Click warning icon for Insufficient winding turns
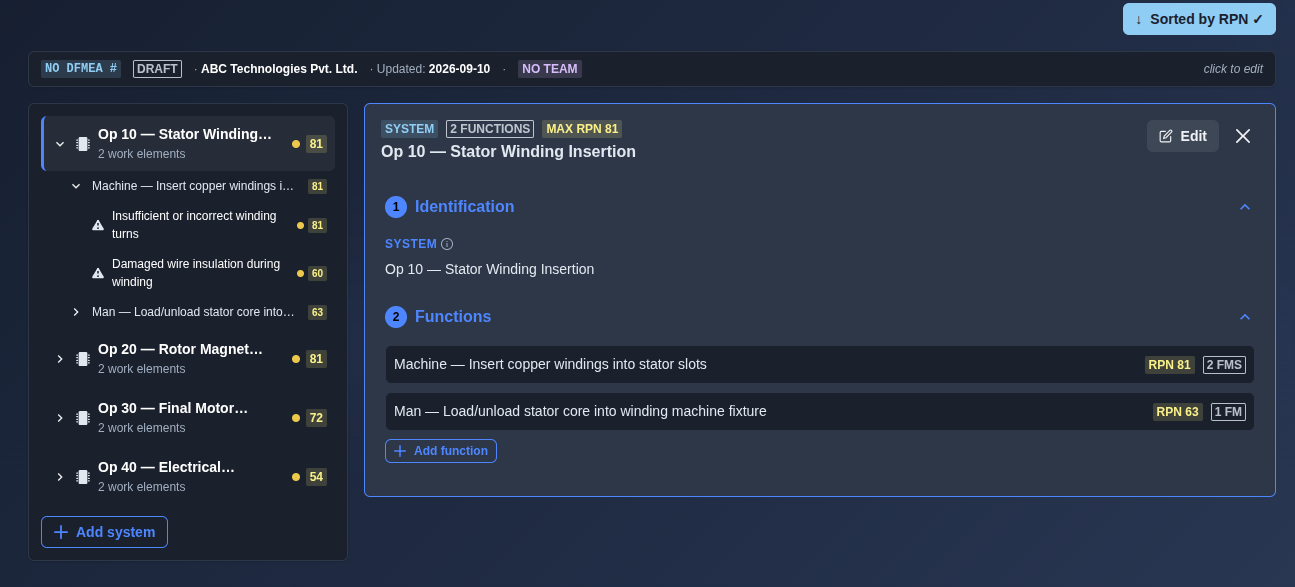 point(98,225)
